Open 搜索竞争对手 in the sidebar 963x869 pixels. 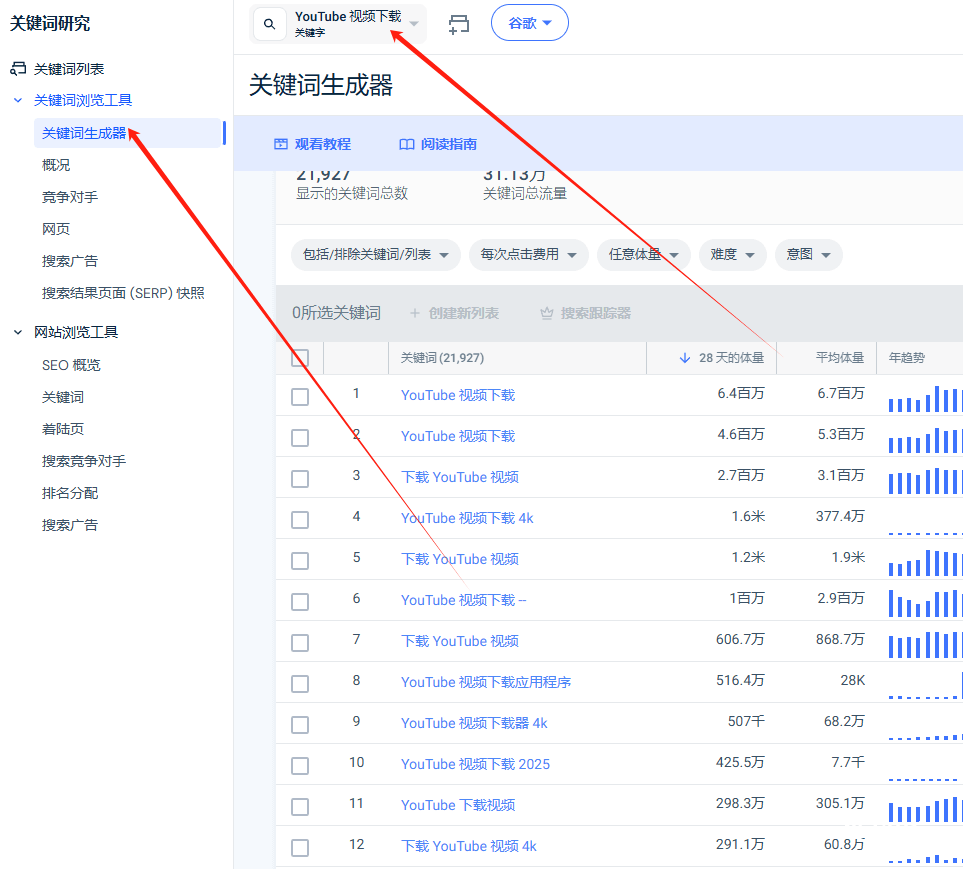click(x=84, y=461)
